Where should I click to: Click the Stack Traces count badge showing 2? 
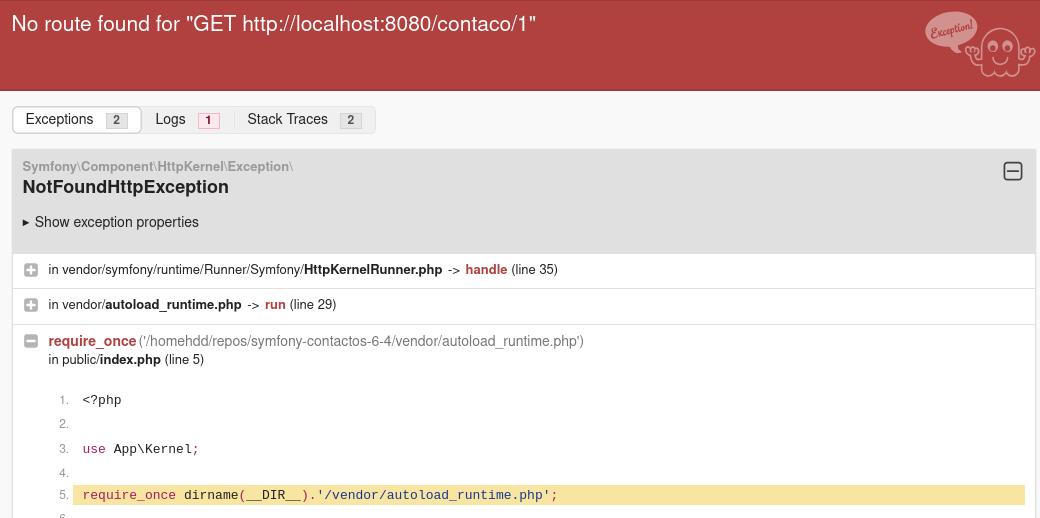[351, 121]
